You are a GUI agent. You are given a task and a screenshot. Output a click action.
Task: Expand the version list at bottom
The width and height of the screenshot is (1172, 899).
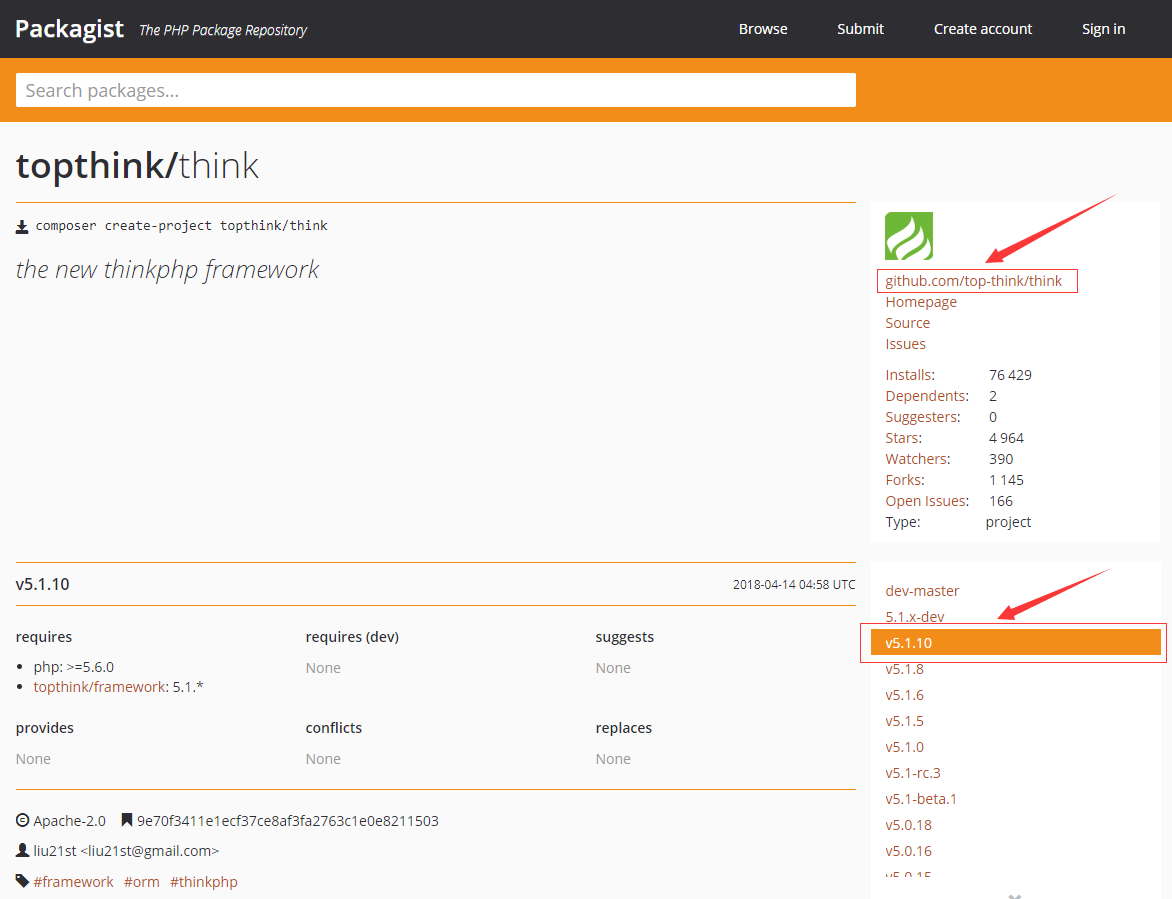(1014, 893)
